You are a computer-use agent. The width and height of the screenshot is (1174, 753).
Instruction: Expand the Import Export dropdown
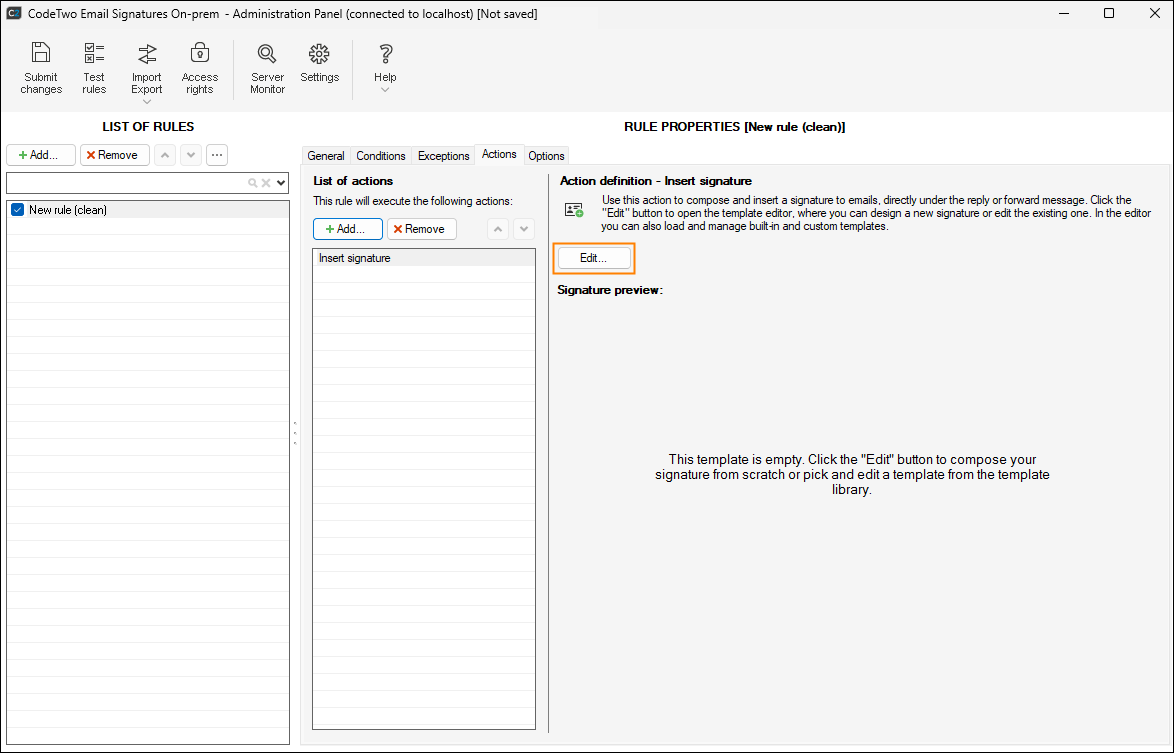[147, 101]
